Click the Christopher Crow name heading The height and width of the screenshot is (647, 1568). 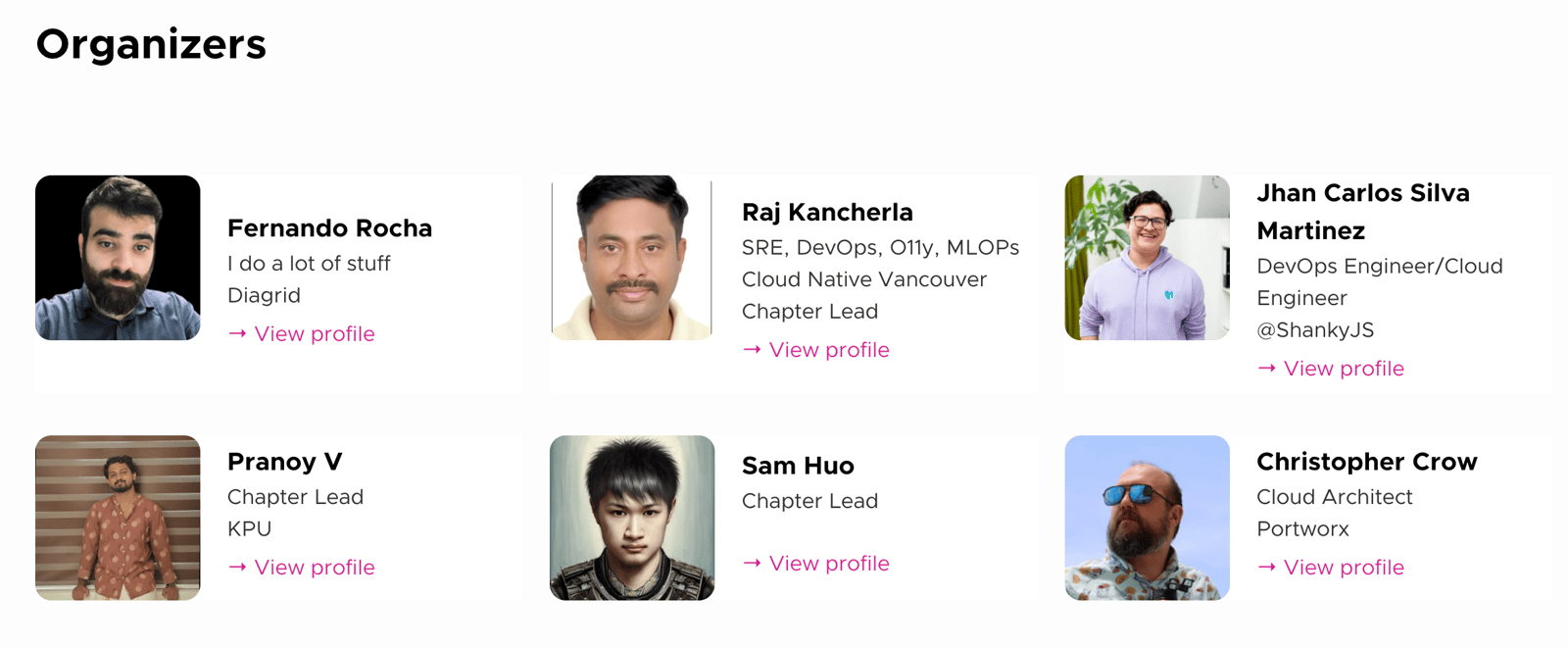click(x=1366, y=462)
